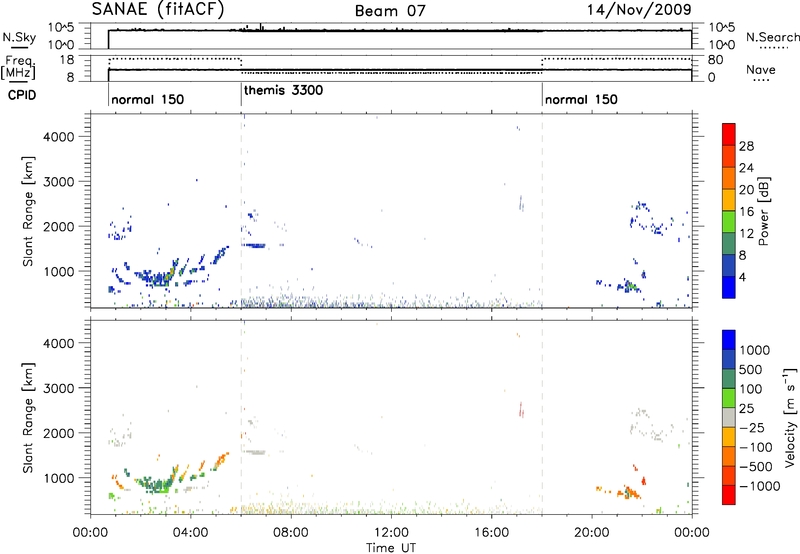Select the grey segment of the velocity colorbar

coord(729,418)
